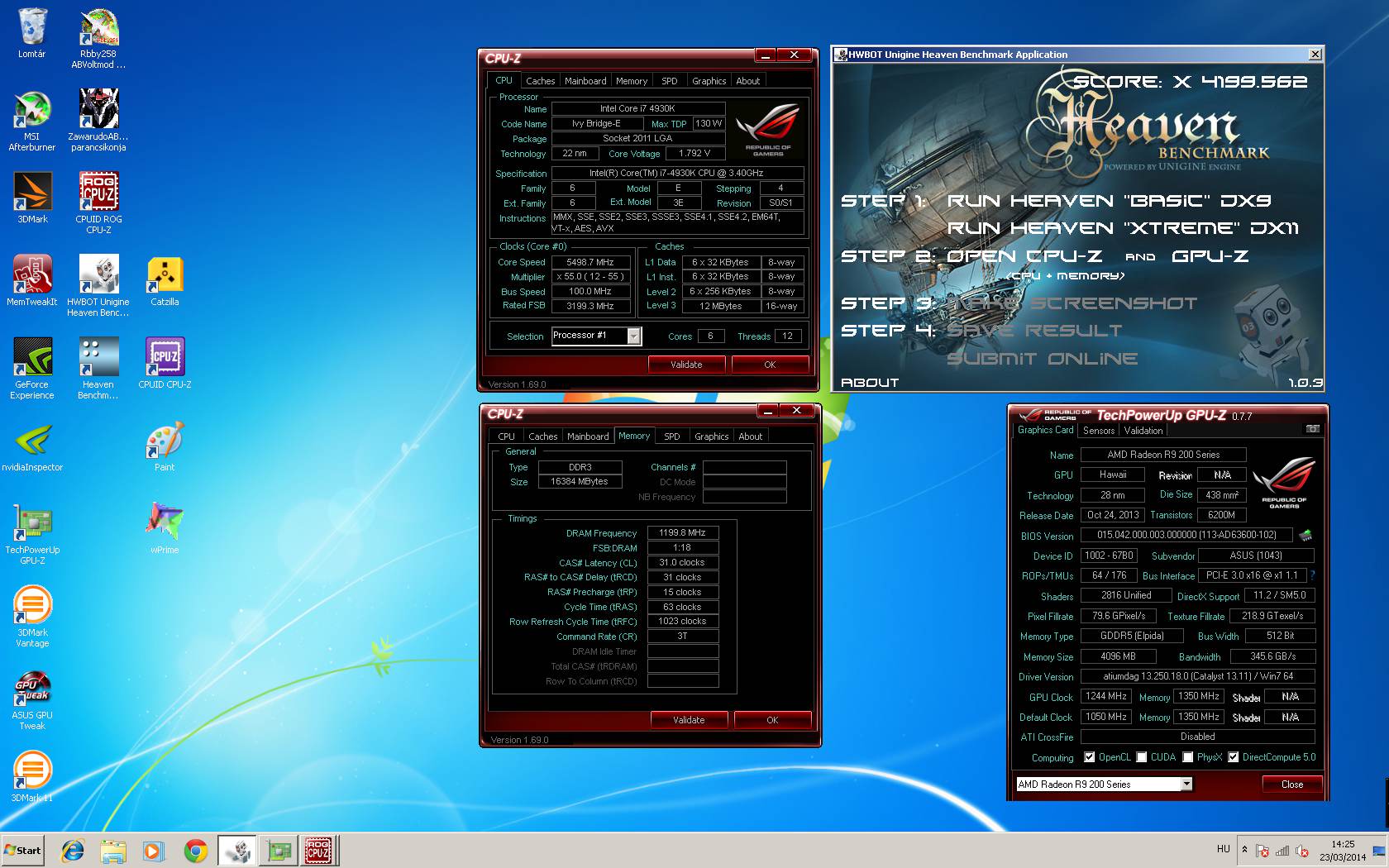The image size is (1389, 868).
Task: Click OK in lower CPU-Z memory window
Action: tap(772, 720)
